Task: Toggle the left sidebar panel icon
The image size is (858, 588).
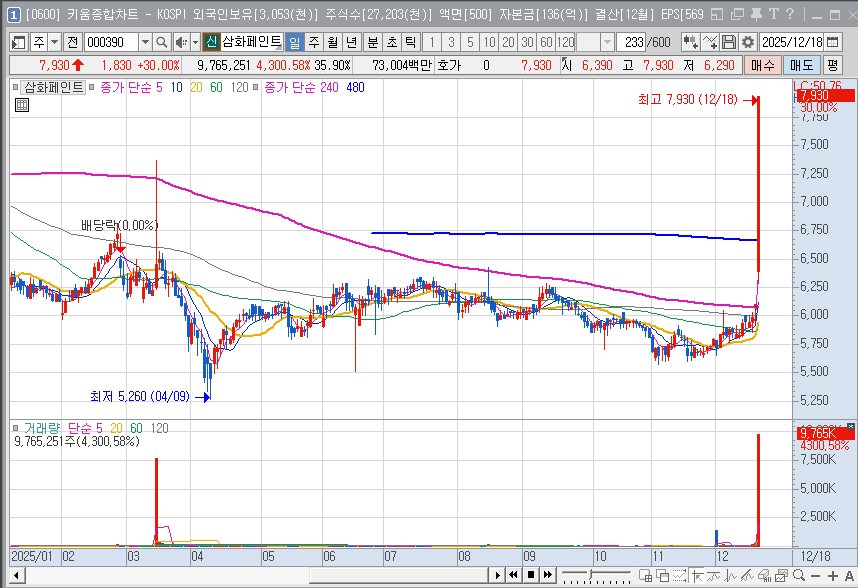Action: [19, 42]
